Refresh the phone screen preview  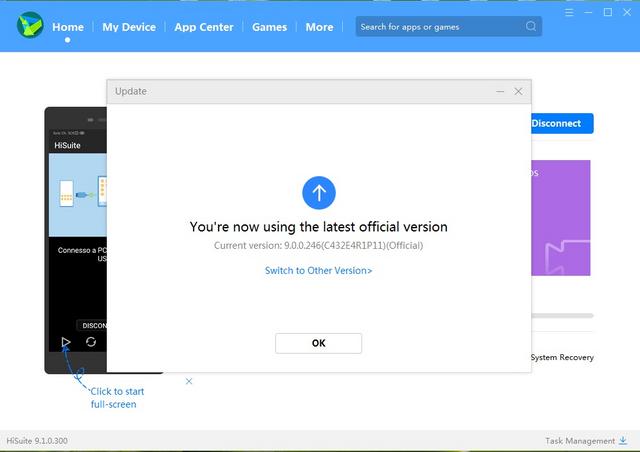click(x=91, y=342)
